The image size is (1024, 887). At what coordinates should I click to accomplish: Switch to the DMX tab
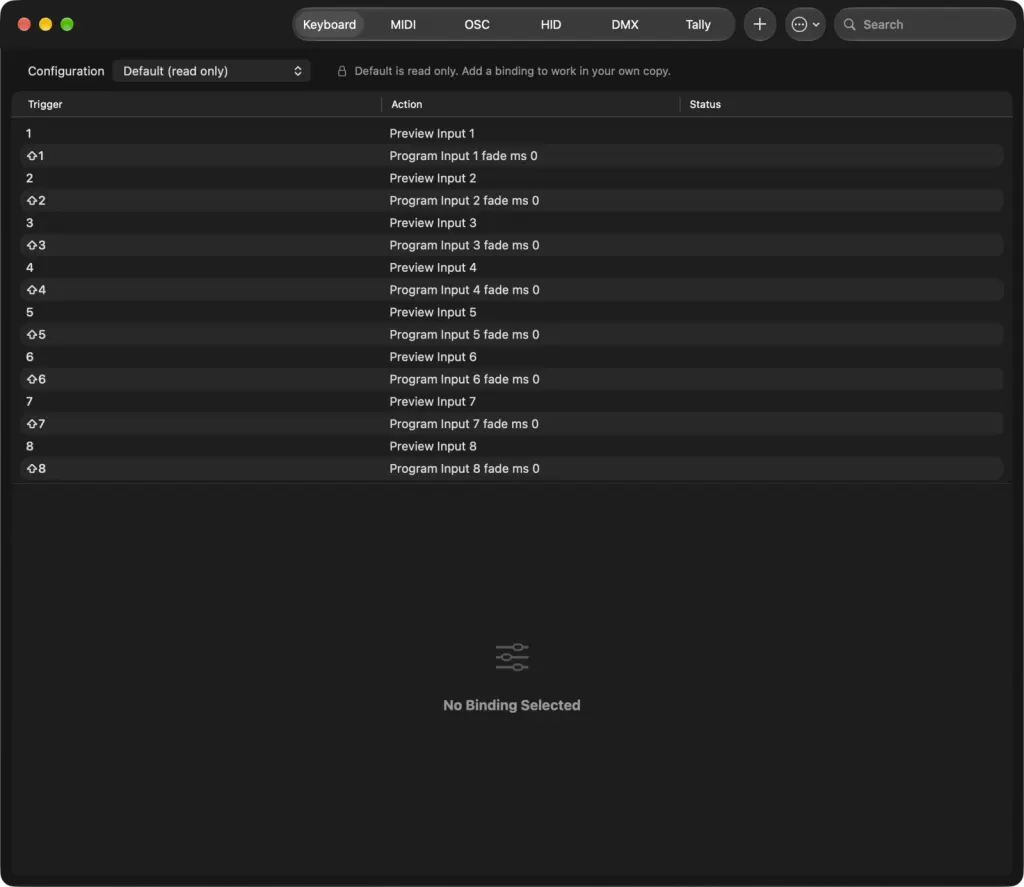tap(624, 24)
